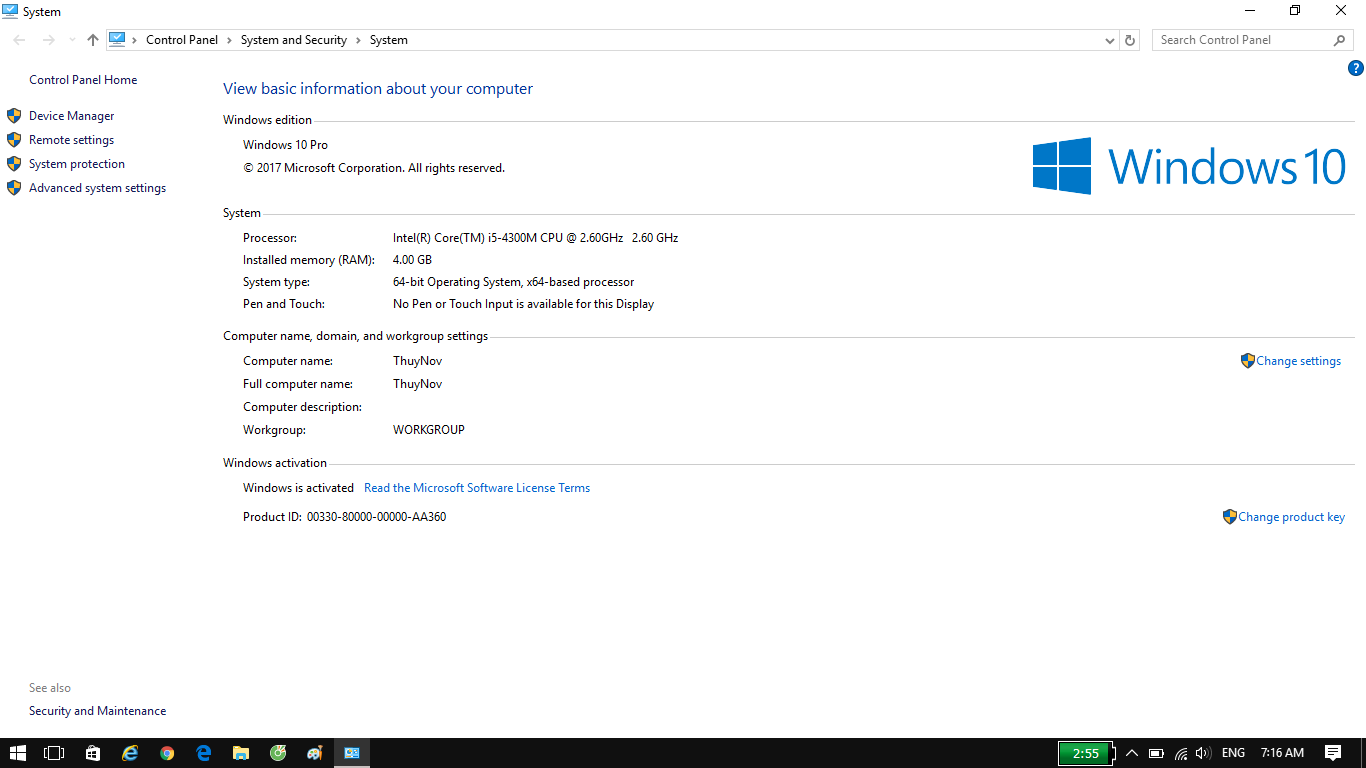Open the Action Center notifications icon
Viewport: 1366px width, 768px height.
click(1333, 753)
